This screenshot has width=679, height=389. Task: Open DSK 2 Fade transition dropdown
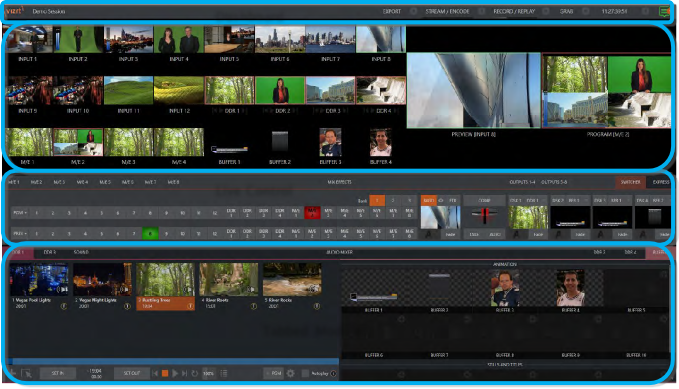(581, 234)
